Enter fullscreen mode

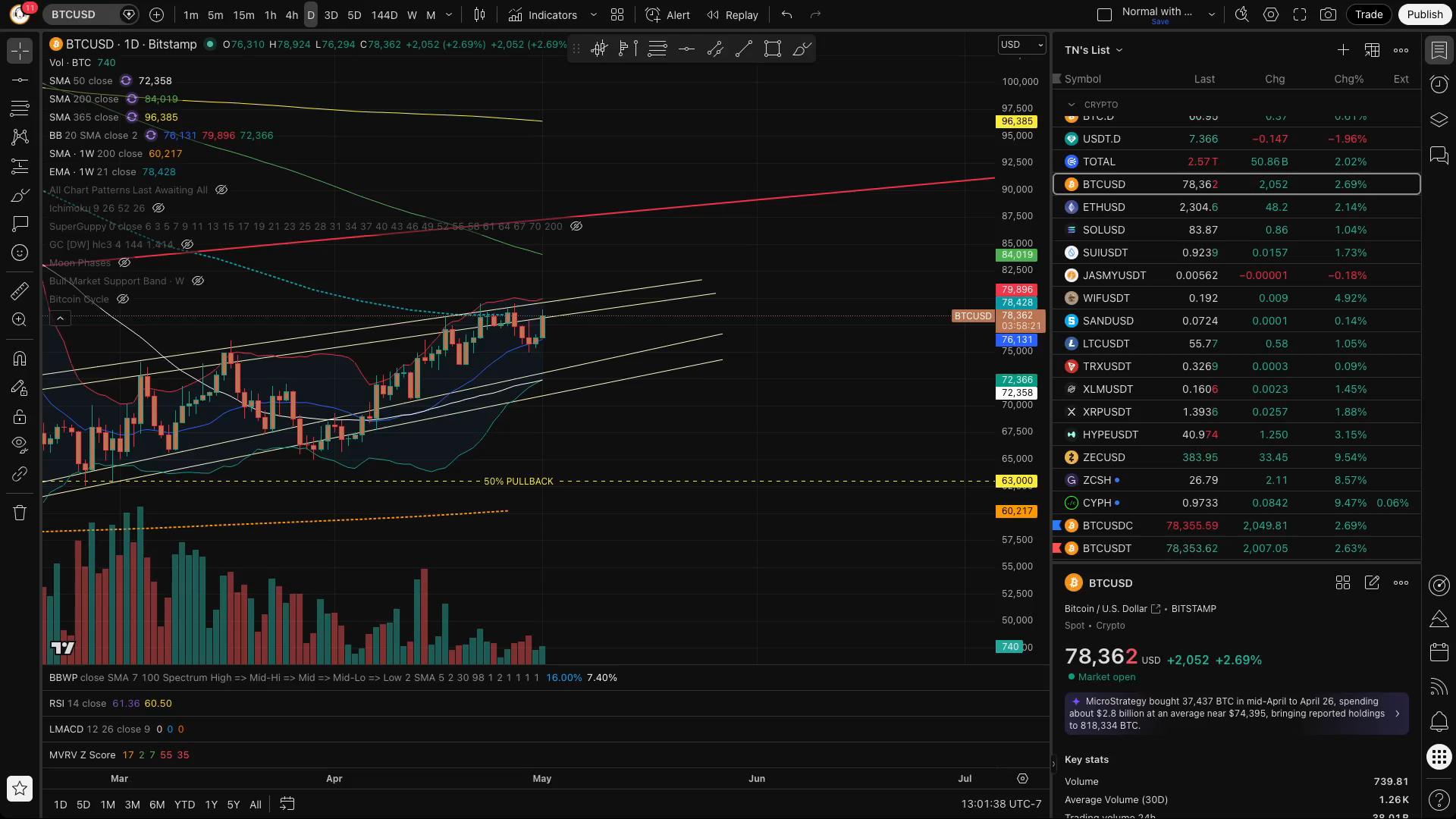[x=1300, y=14]
